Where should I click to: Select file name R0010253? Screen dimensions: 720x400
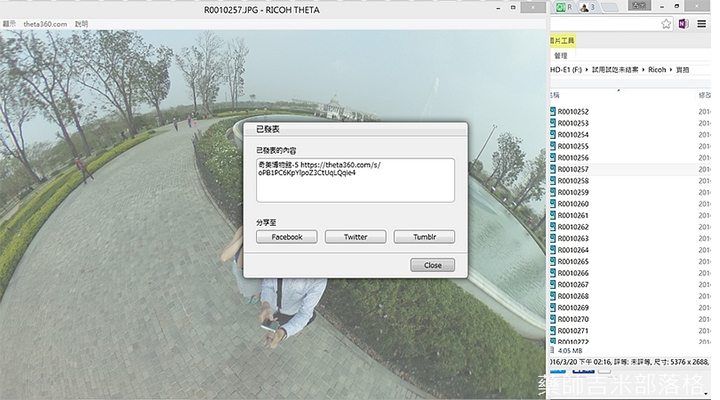point(573,123)
